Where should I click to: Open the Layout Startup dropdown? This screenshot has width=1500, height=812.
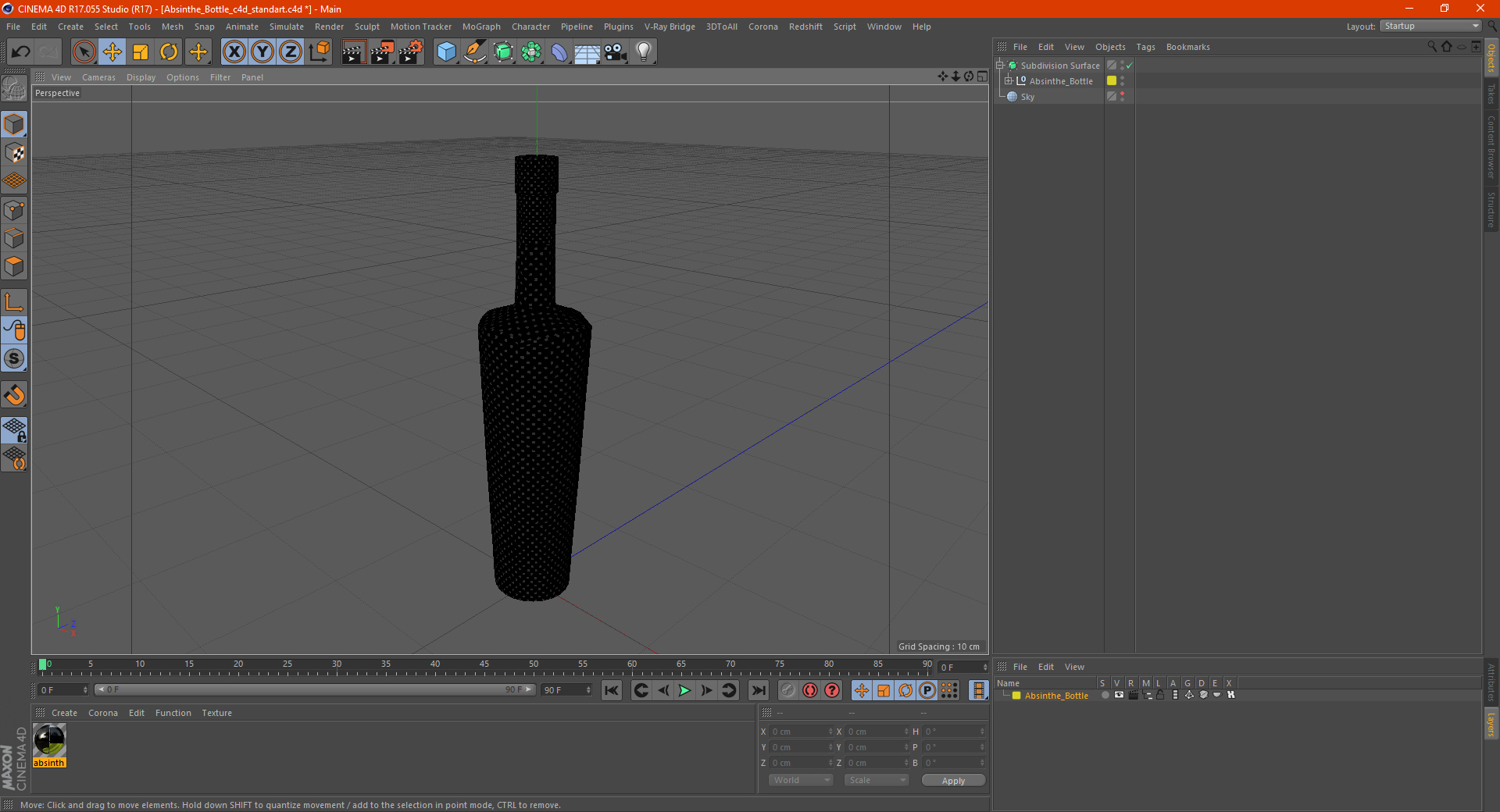pyautogui.click(x=1430, y=26)
